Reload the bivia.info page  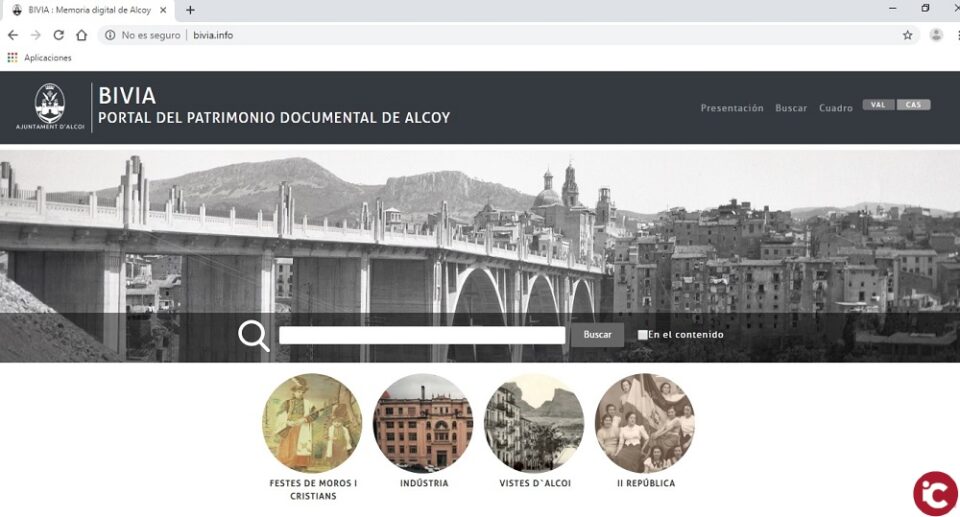(59, 36)
